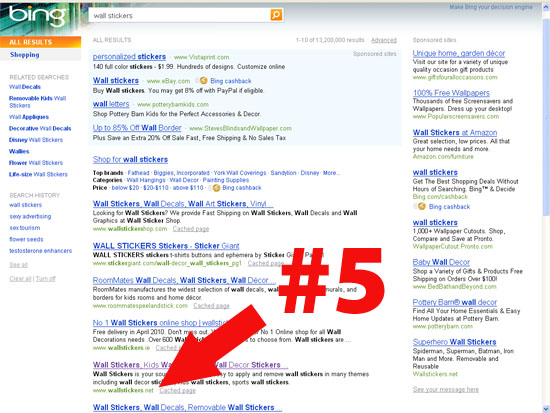Select the ALL RESULTS tab
The image size is (550, 413).
click(40, 42)
